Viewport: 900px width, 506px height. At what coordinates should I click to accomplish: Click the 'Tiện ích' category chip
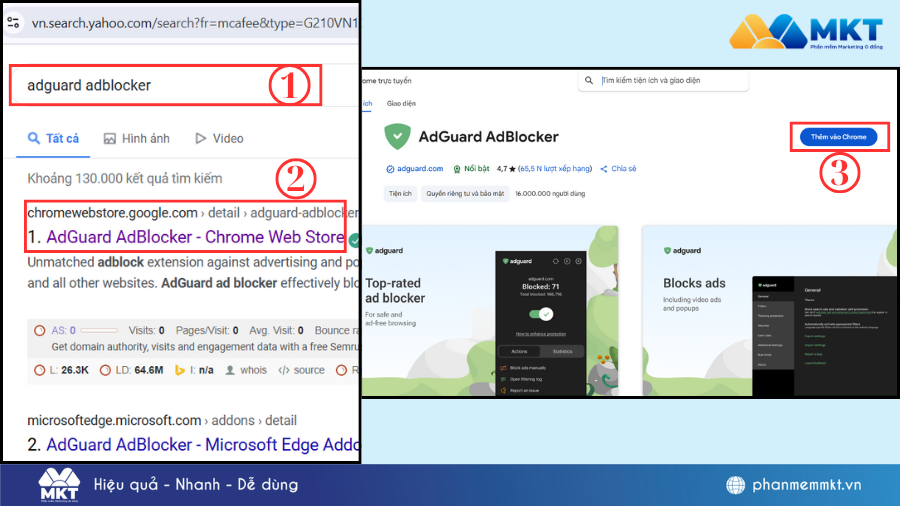click(x=400, y=193)
